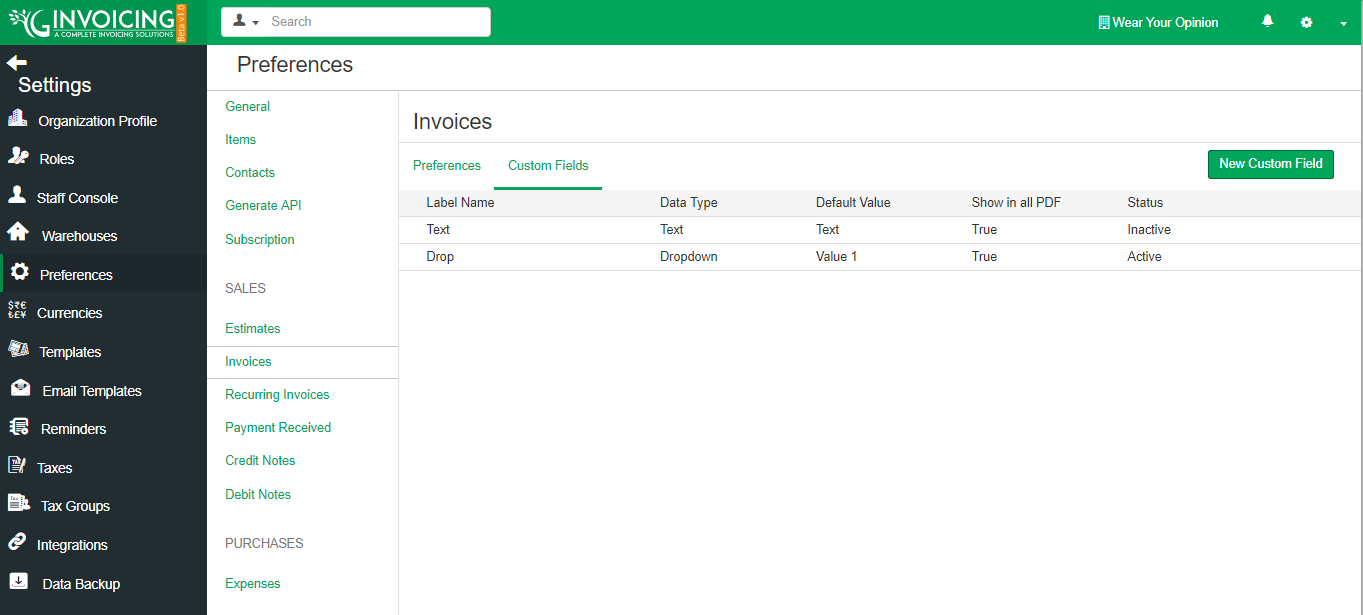Click the Tax Groups icon

pyautogui.click(x=19, y=503)
